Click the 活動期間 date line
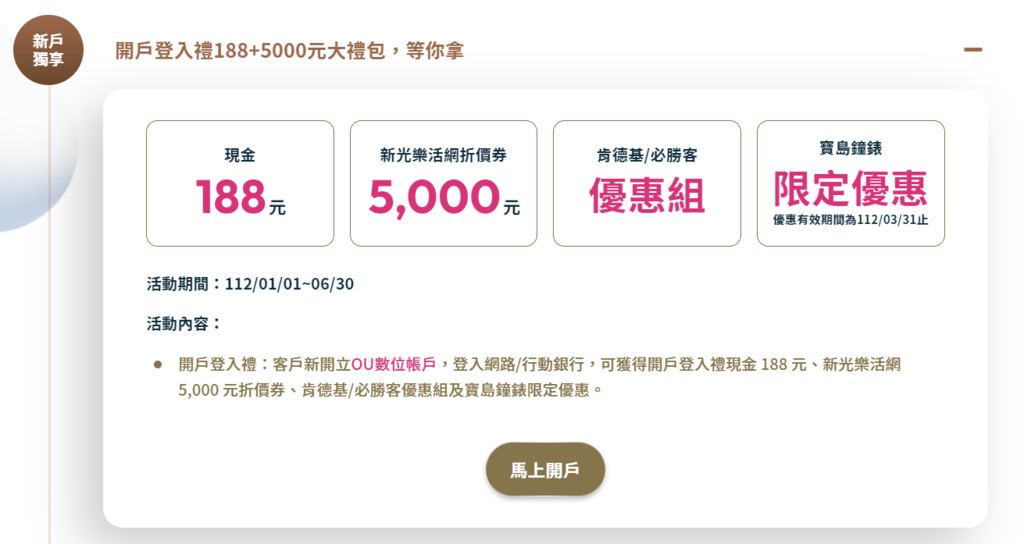 (x=250, y=284)
